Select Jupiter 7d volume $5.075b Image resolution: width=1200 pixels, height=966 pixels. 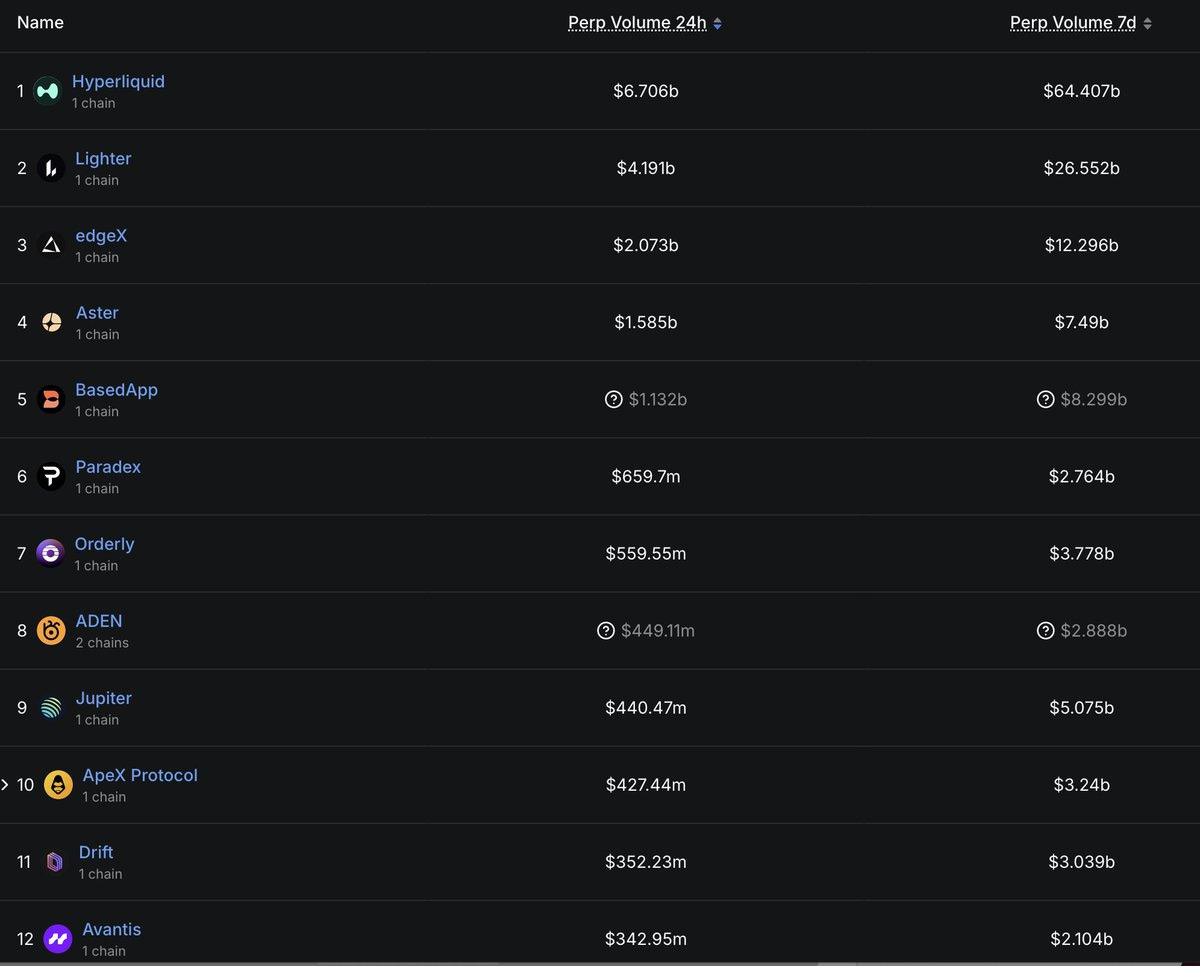[x=1081, y=708]
